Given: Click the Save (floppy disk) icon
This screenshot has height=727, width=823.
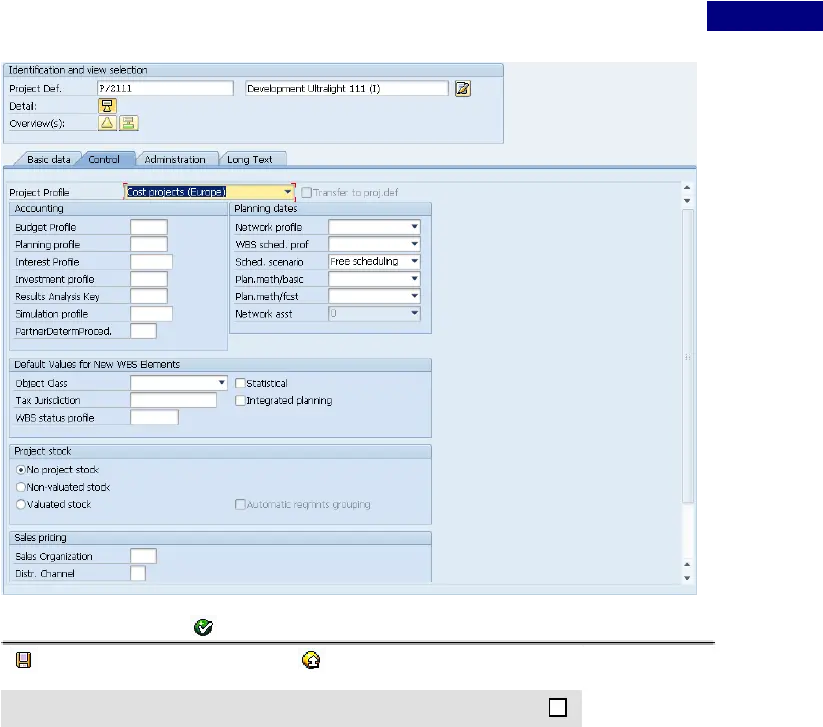Looking at the screenshot, I should [x=23, y=661].
